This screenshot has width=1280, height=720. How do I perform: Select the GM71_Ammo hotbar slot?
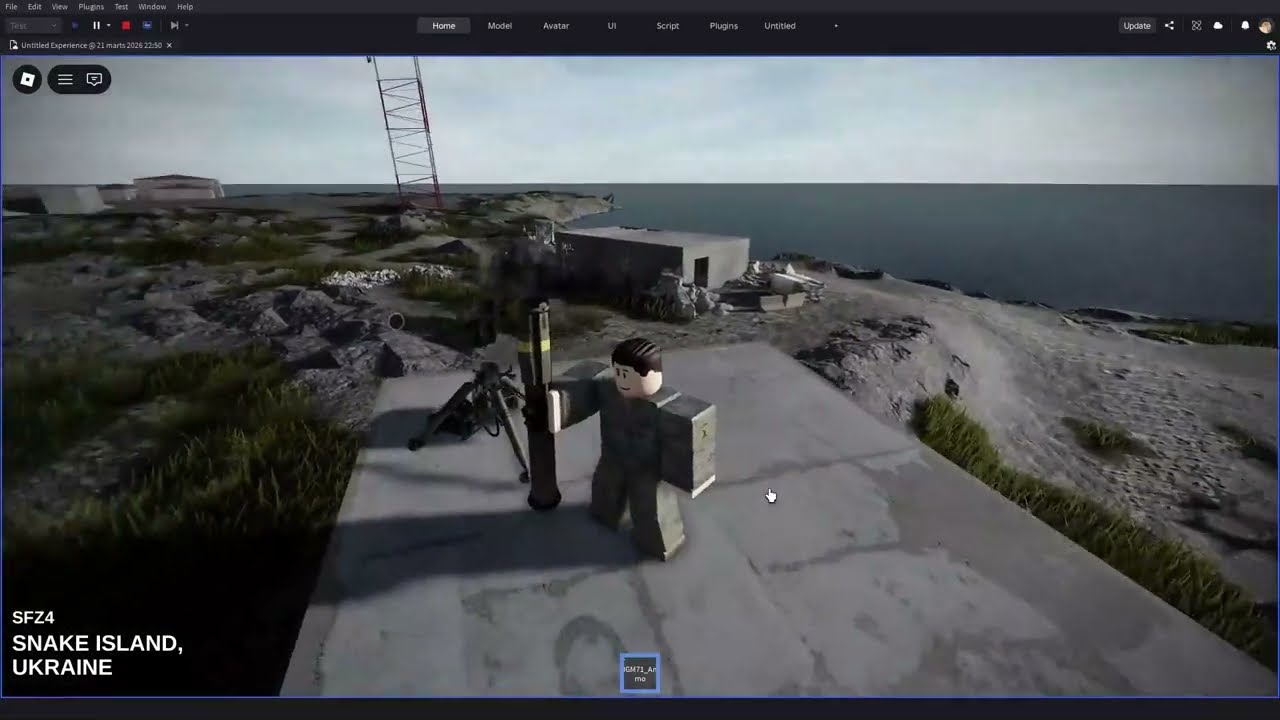640,674
